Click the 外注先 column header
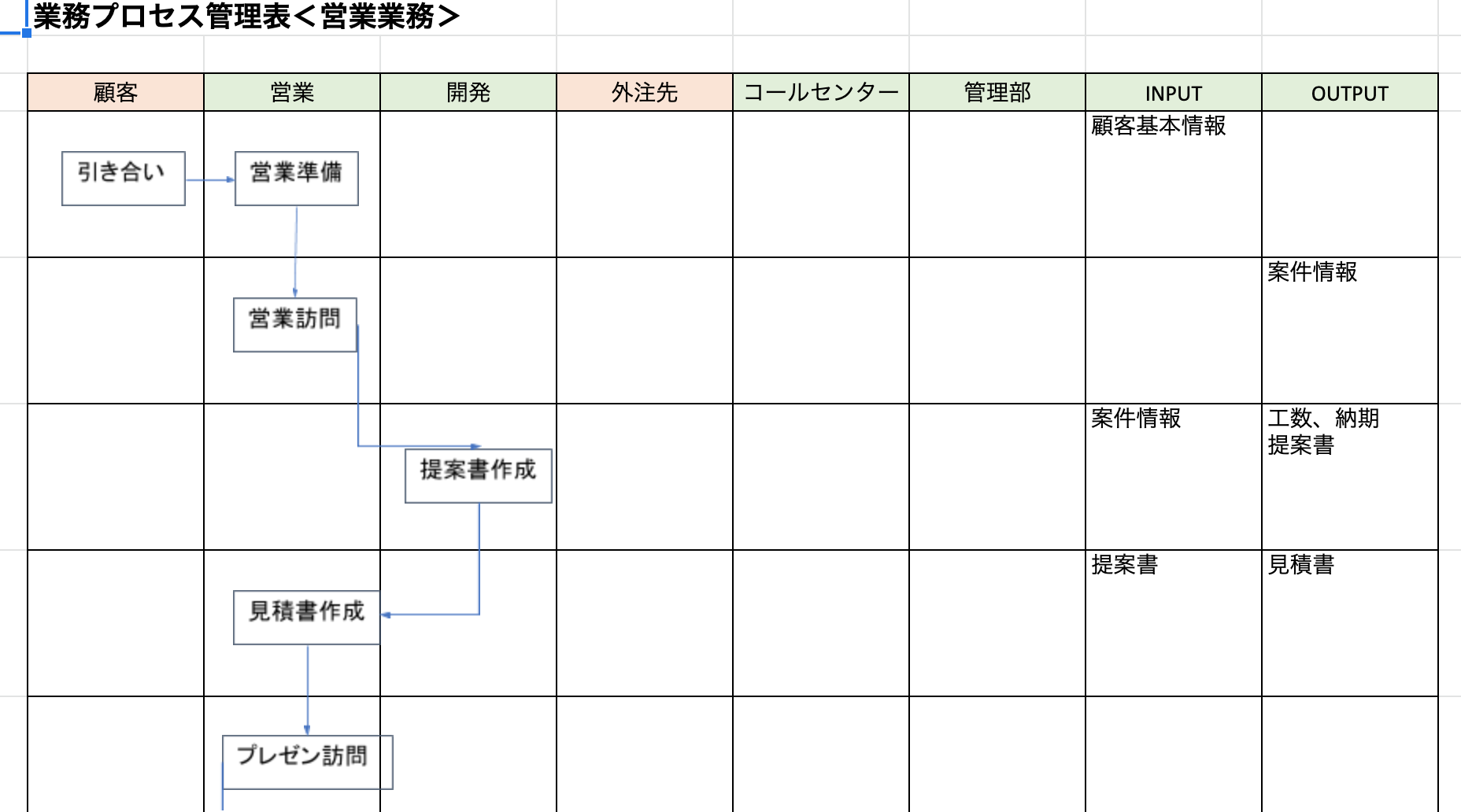 (x=645, y=93)
